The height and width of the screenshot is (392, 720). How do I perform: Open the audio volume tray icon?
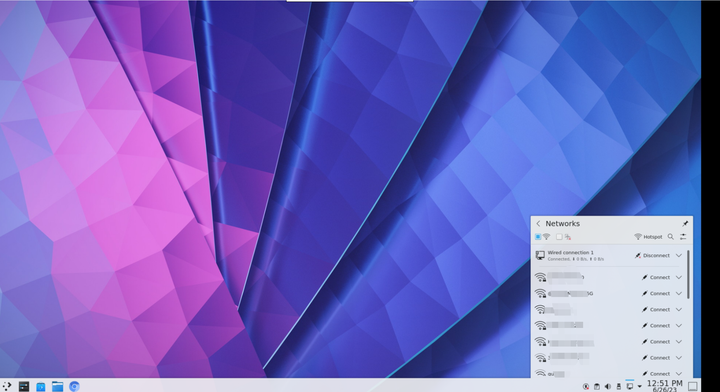point(608,387)
